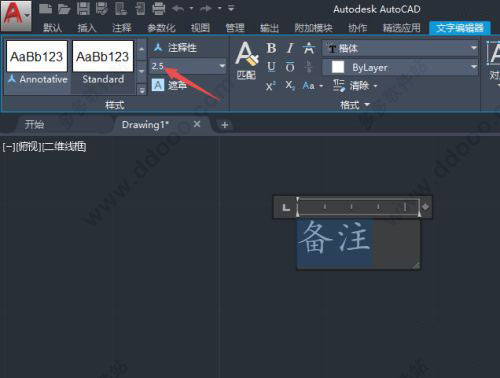The image size is (500, 378).
Task: Customize the Quick Access Toolbar dropdown
Action: 231,8
